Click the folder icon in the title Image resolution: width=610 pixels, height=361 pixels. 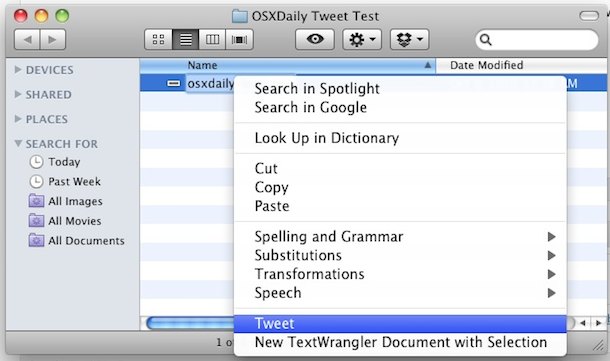point(240,16)
